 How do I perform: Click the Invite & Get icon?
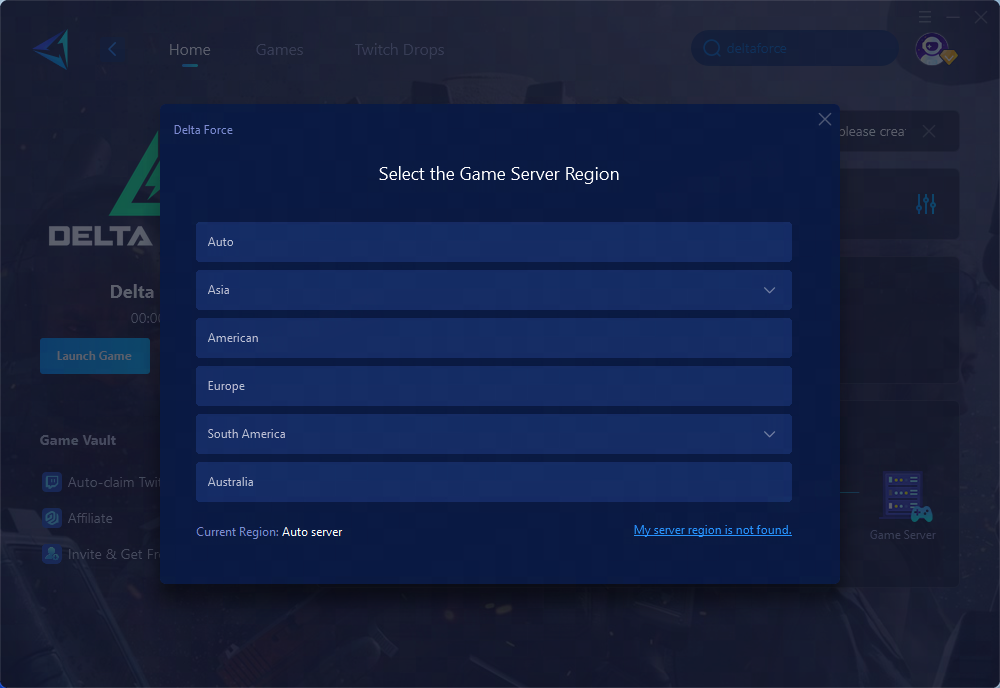pyautogui.click(x=52, y=553)
